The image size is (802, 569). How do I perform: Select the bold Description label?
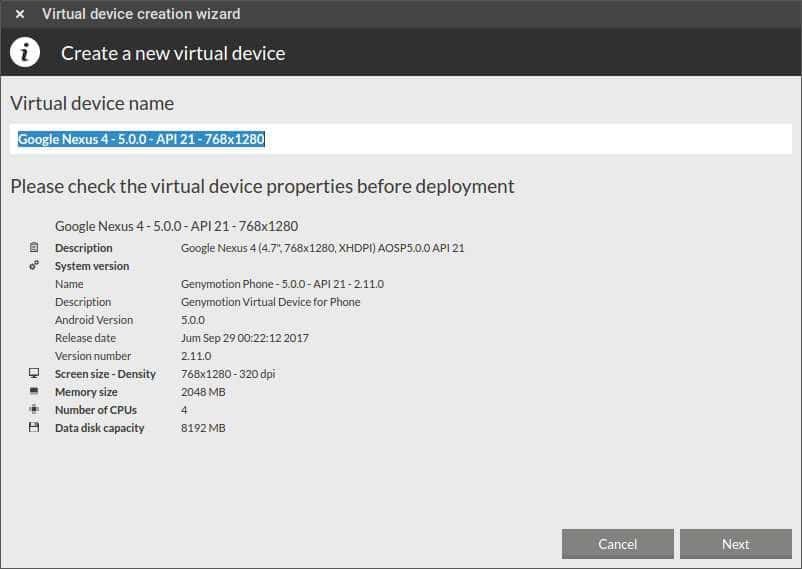pyautogui.click(x=83, y=248)
